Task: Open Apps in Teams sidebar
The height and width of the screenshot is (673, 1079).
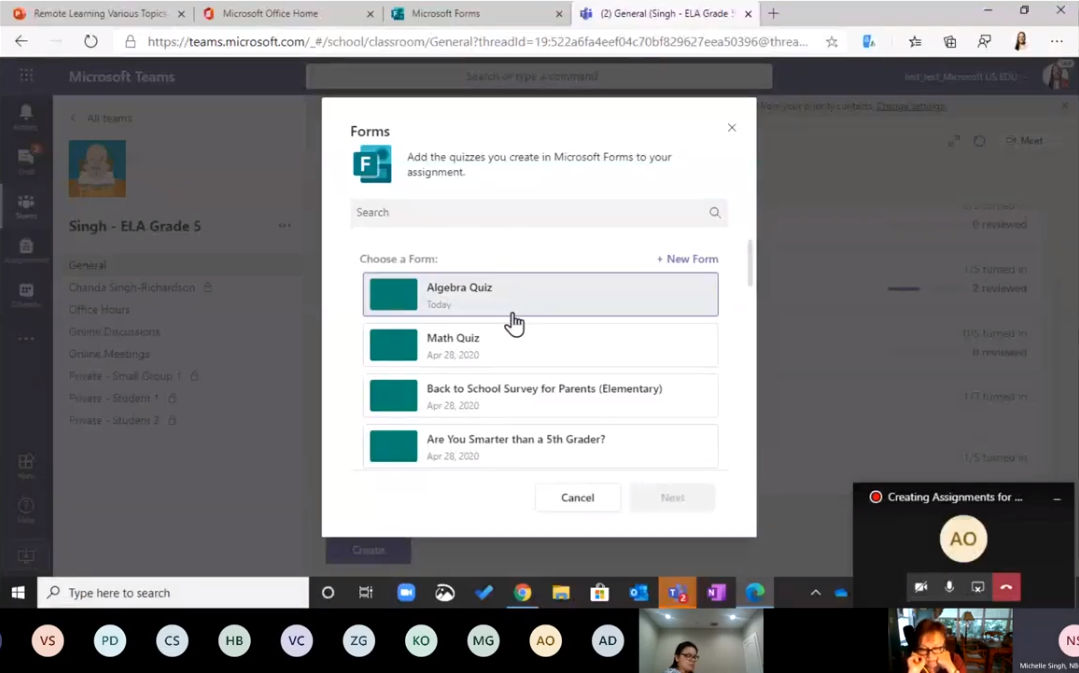Action: pos(25,465)
